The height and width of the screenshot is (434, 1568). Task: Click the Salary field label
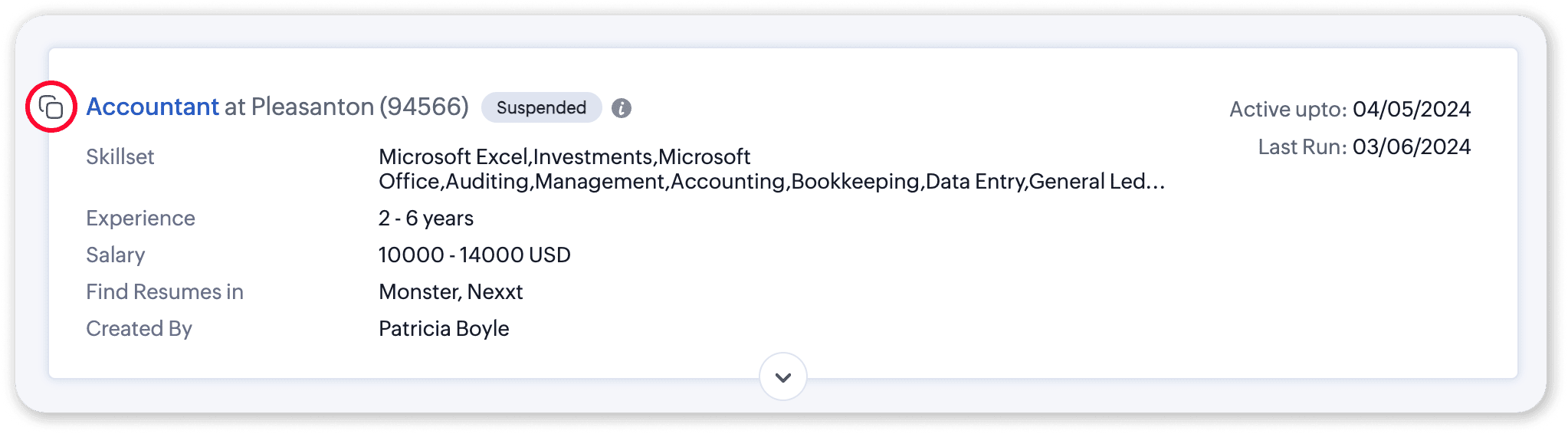(x=116, y=255)
